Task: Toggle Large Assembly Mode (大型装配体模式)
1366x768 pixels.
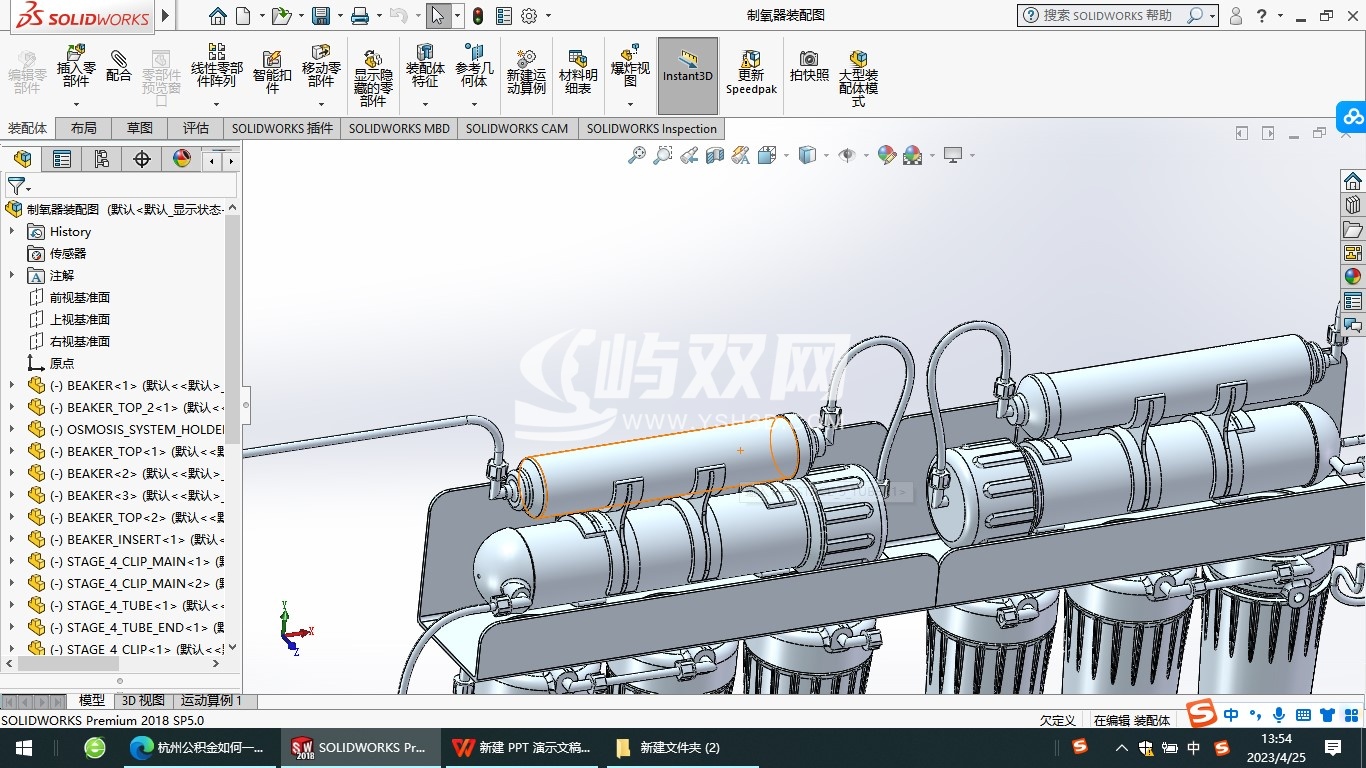Action: coord(858,75)
